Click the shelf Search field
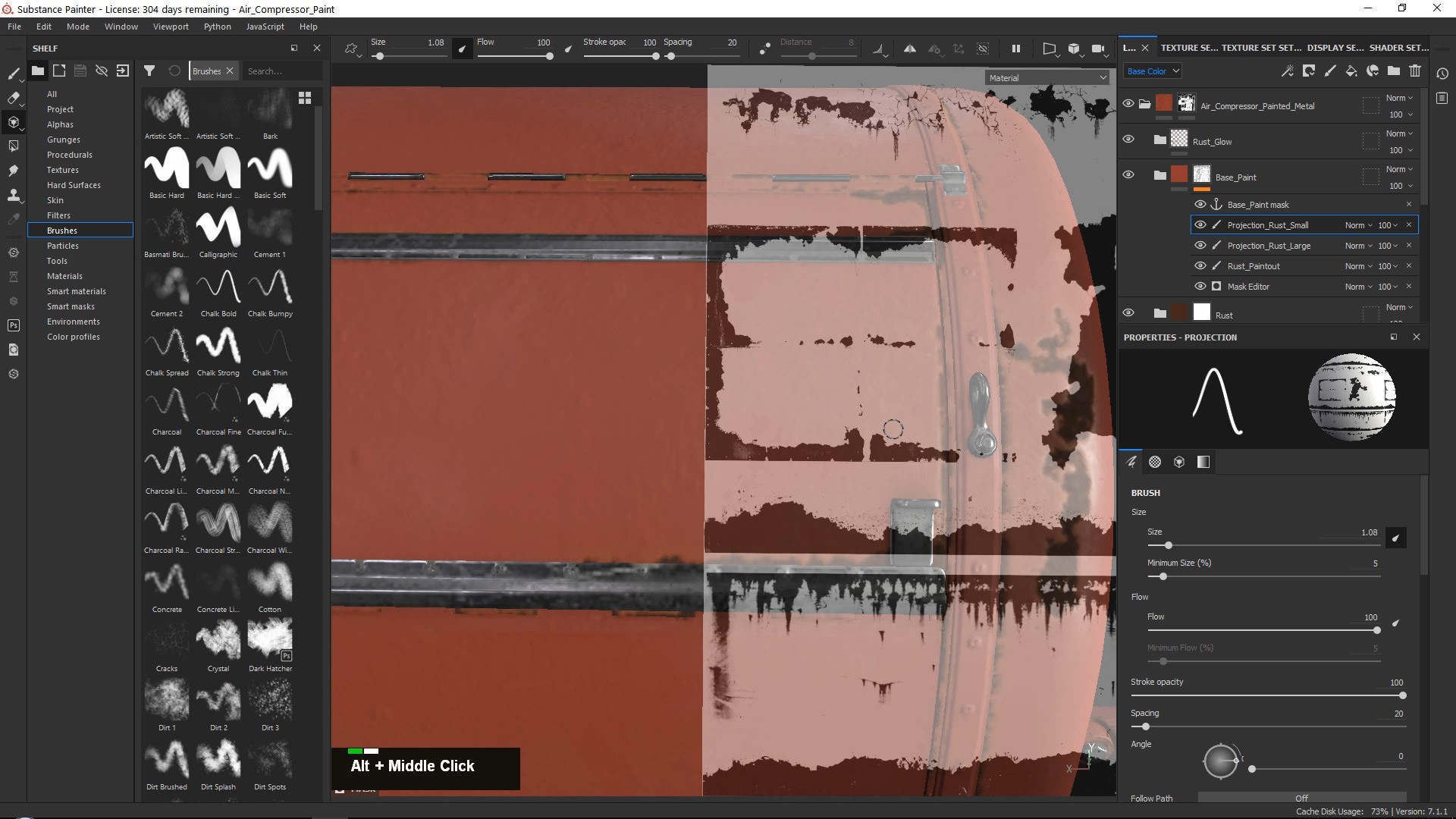 (x=282, y=71)
